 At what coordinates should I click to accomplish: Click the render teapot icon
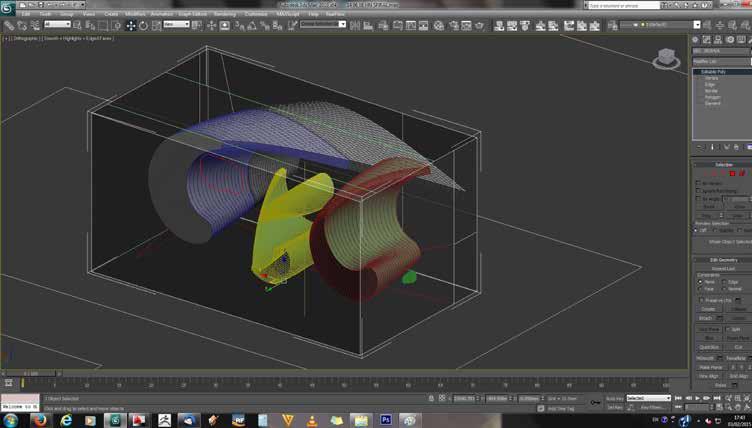(479, 25)
